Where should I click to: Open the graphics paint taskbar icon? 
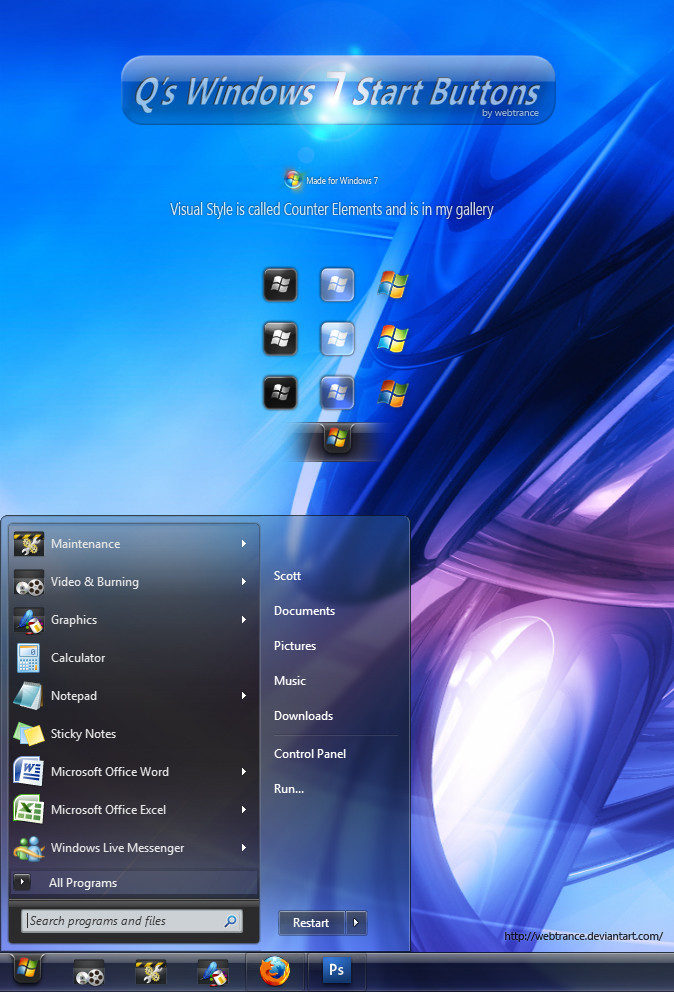point(213,971)
